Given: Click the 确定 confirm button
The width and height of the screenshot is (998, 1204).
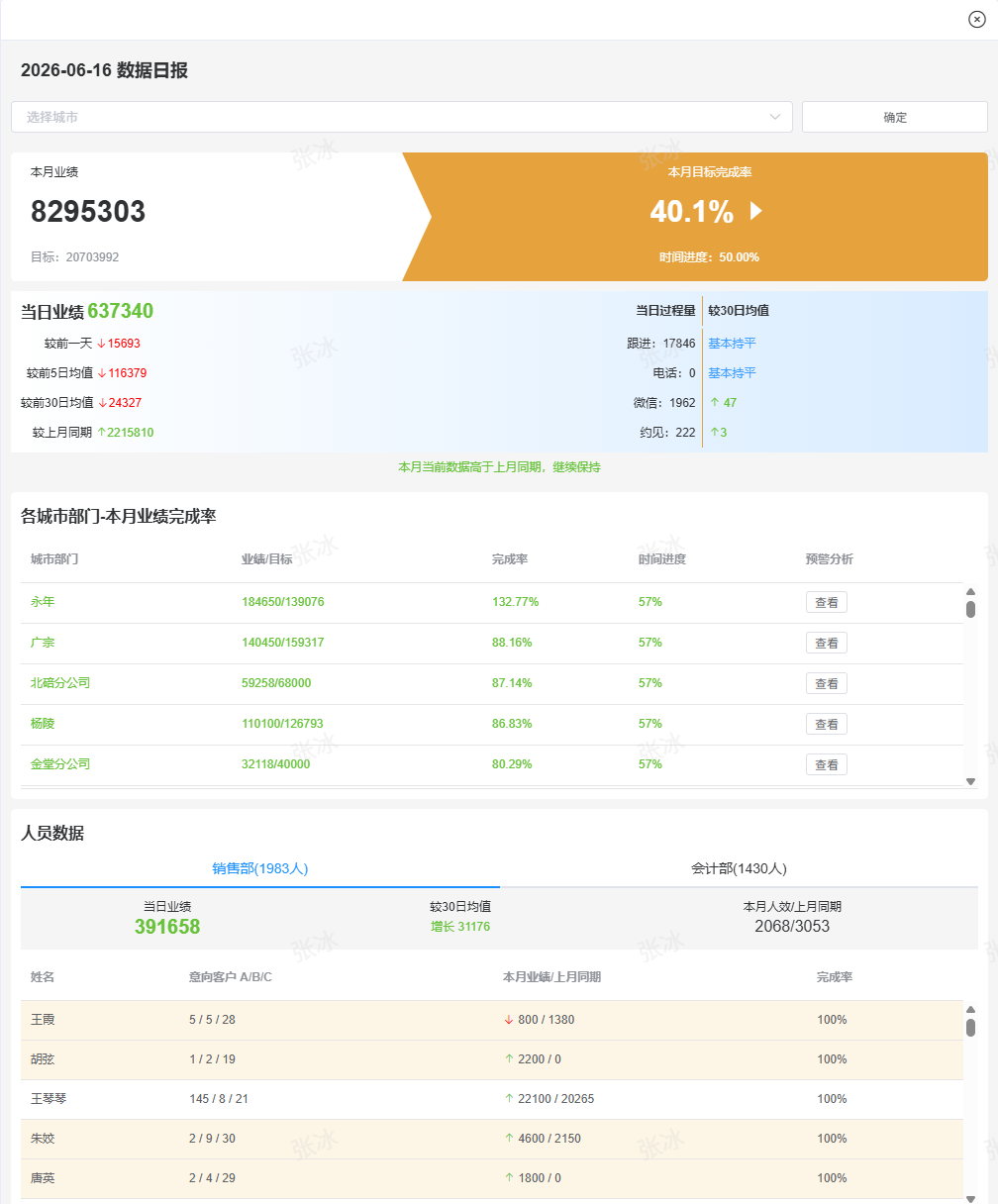Looking at the screenshot, I should coord(895,117).
